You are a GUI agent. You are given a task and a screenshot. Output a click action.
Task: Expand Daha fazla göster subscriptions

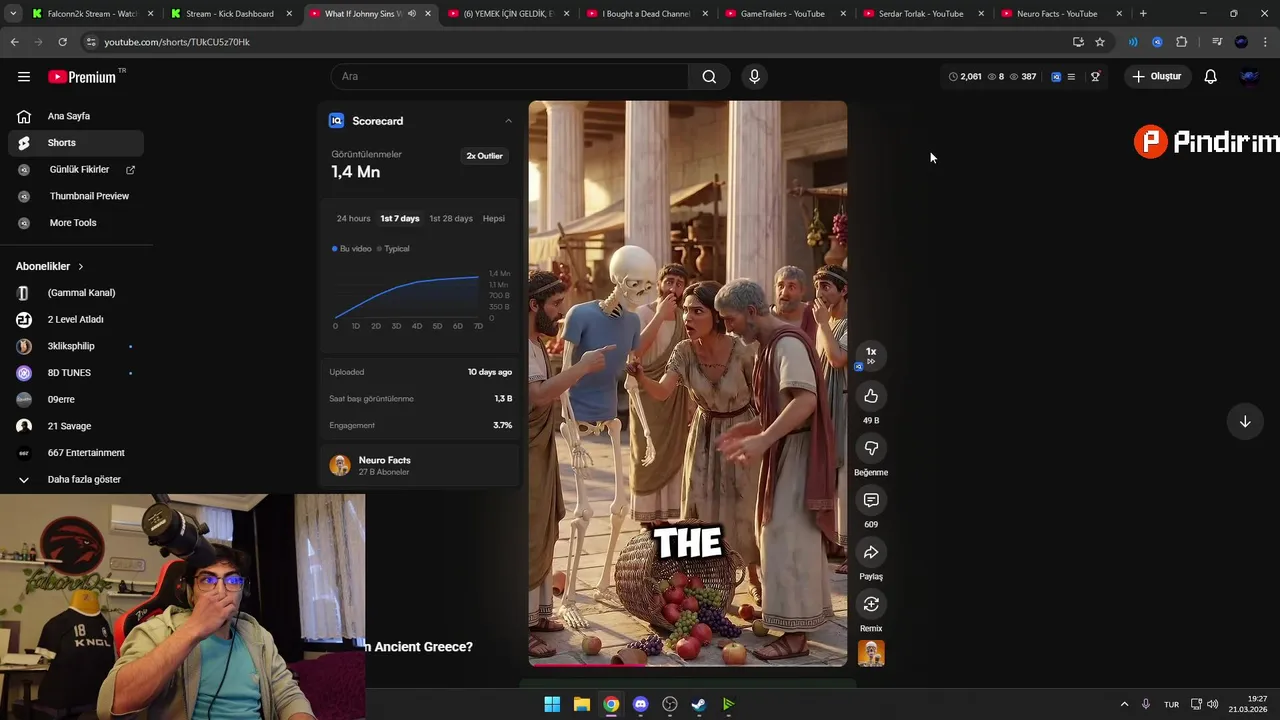(x=76, y=479)
